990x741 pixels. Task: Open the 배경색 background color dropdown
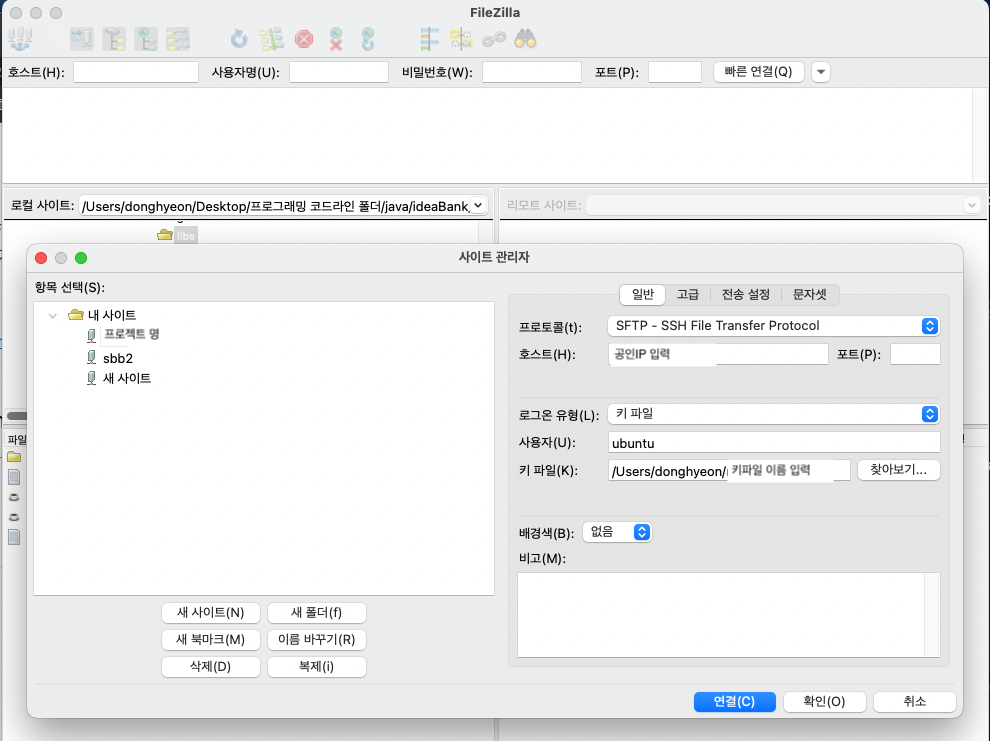click(617, 532)
